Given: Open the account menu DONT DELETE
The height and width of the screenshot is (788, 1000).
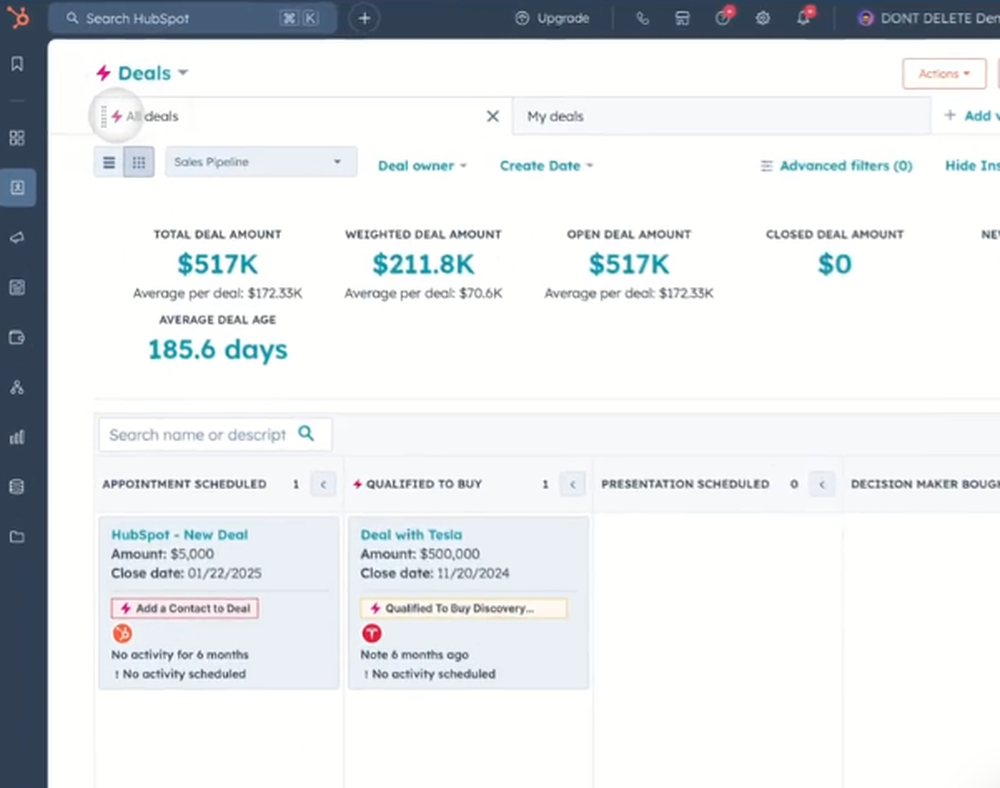Looking at the screenshot, I should coord(929,18).
